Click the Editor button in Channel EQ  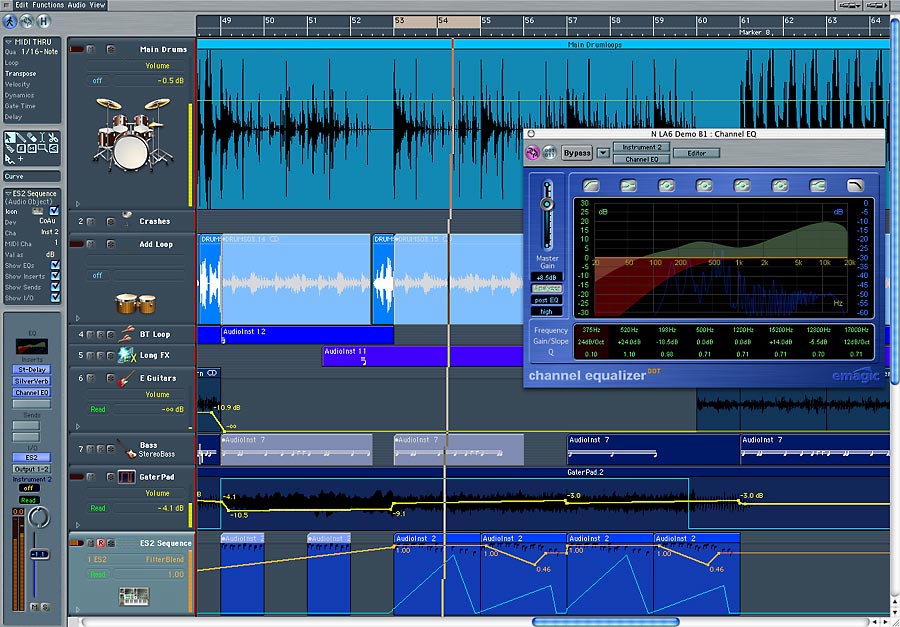(696, 153)
